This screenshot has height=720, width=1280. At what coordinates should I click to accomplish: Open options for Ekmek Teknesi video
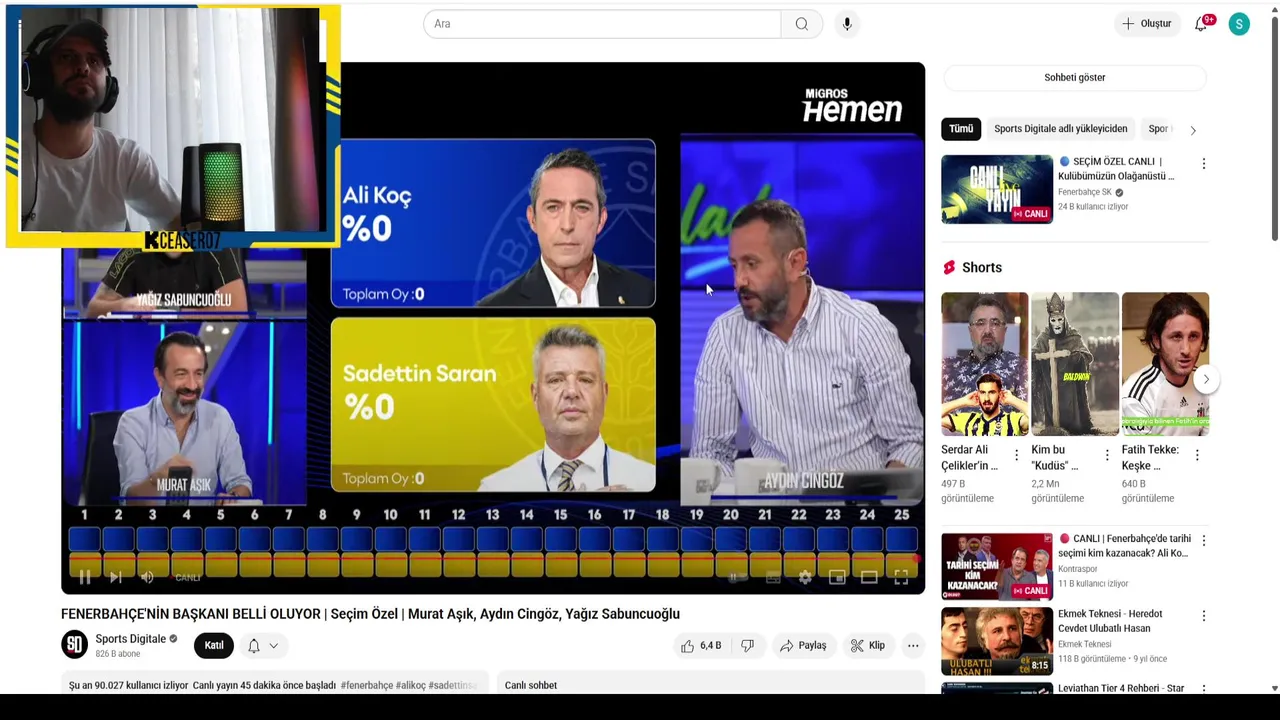point(1203,616)
